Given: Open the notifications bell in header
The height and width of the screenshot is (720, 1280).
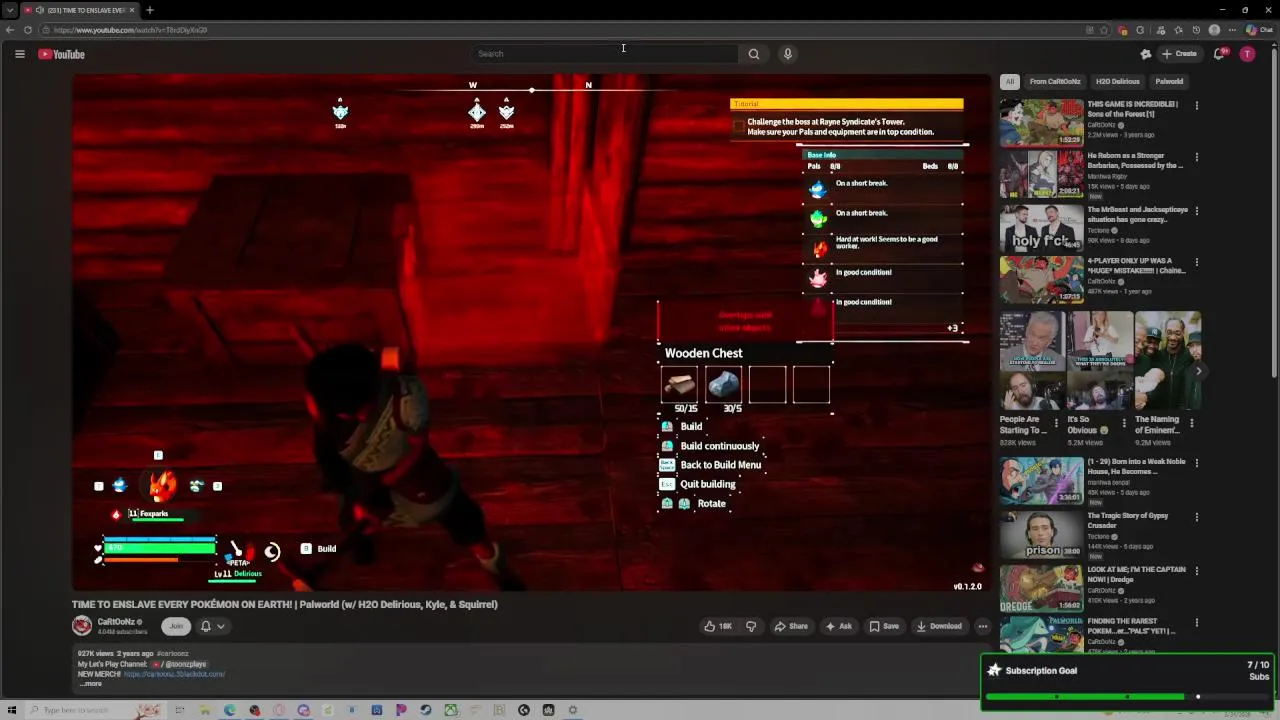Looking at the screenshot, I should [1219, 54].
